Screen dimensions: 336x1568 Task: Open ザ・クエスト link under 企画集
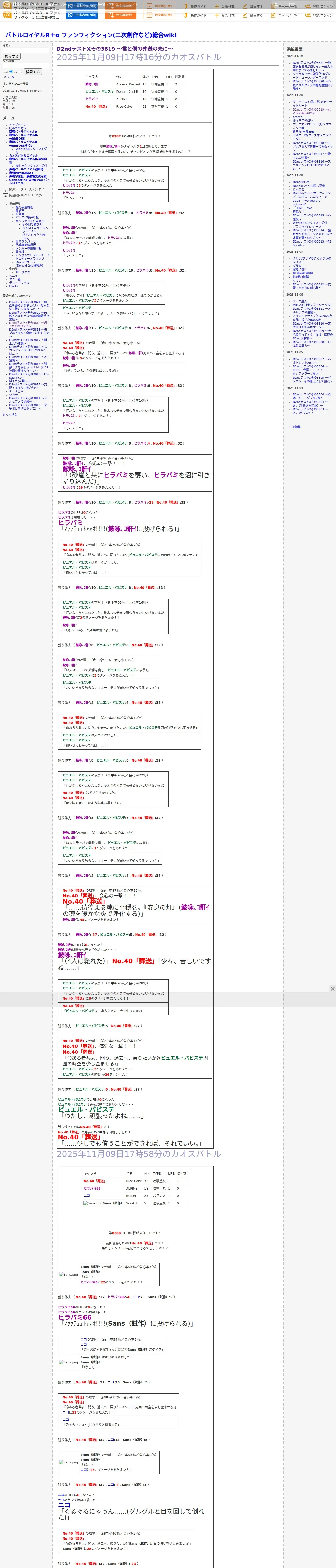click(x=24, y=273)
